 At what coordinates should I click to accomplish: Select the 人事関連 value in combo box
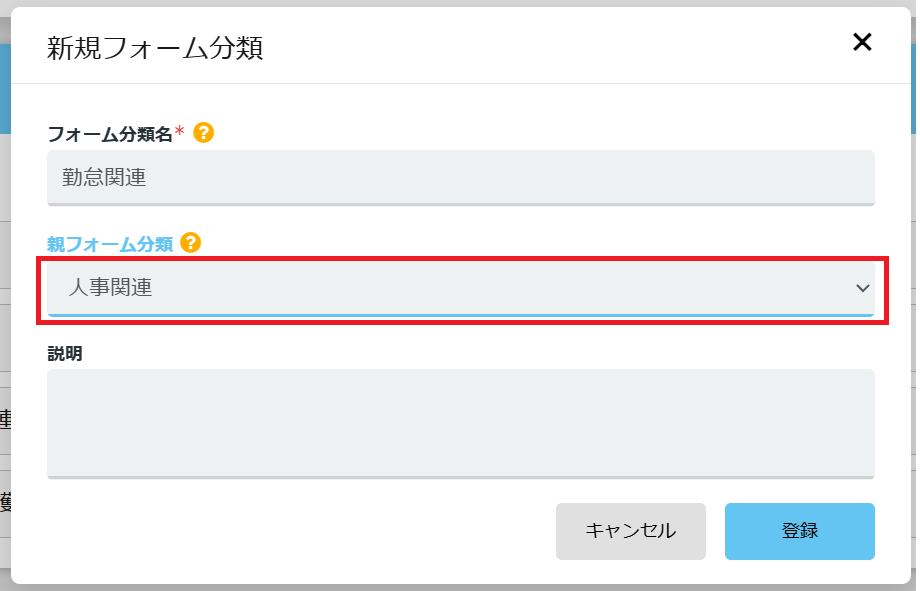pyautogui.click(x=110, y=288)
